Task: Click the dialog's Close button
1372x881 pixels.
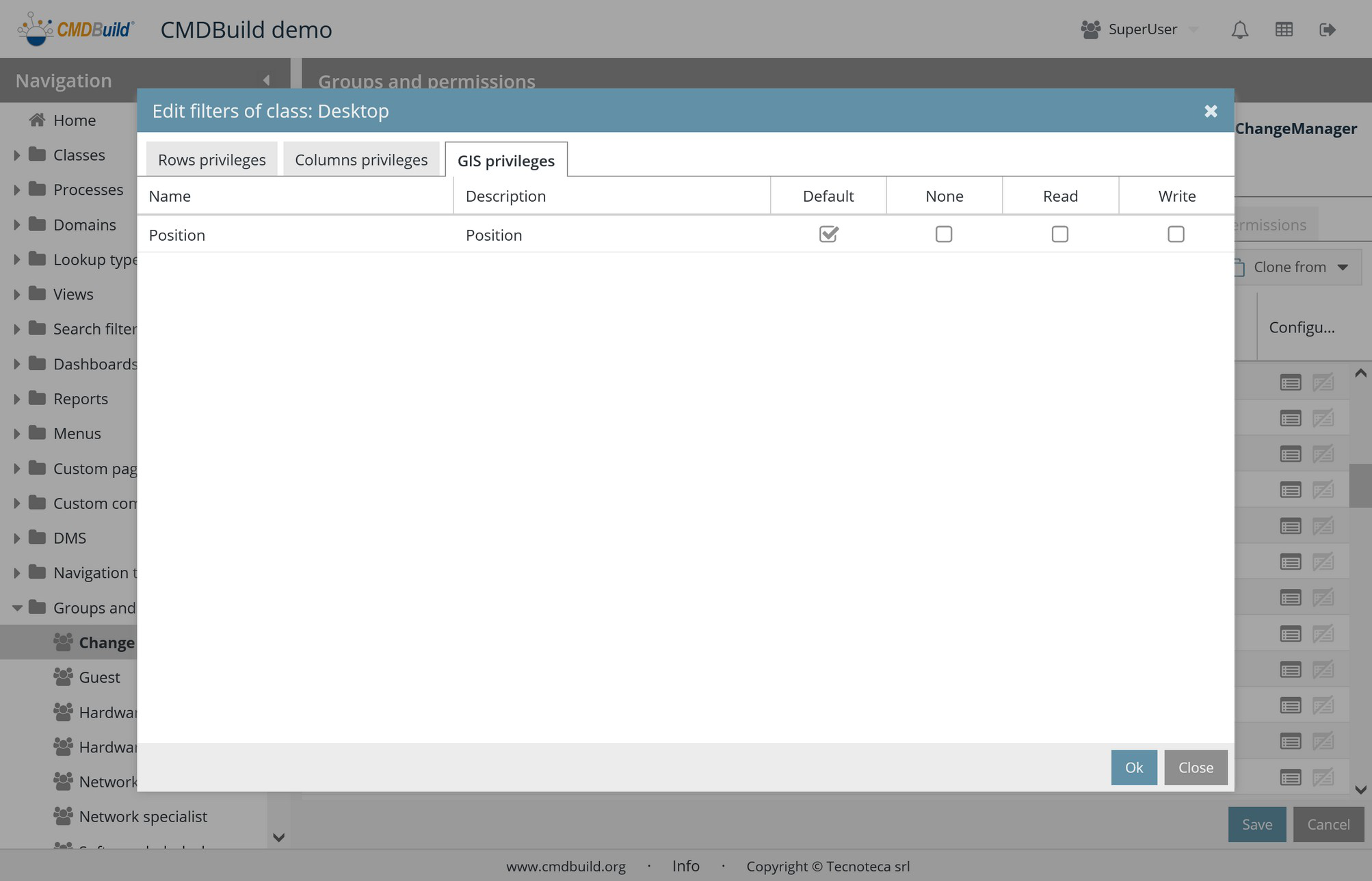Action: [1195, 767]
